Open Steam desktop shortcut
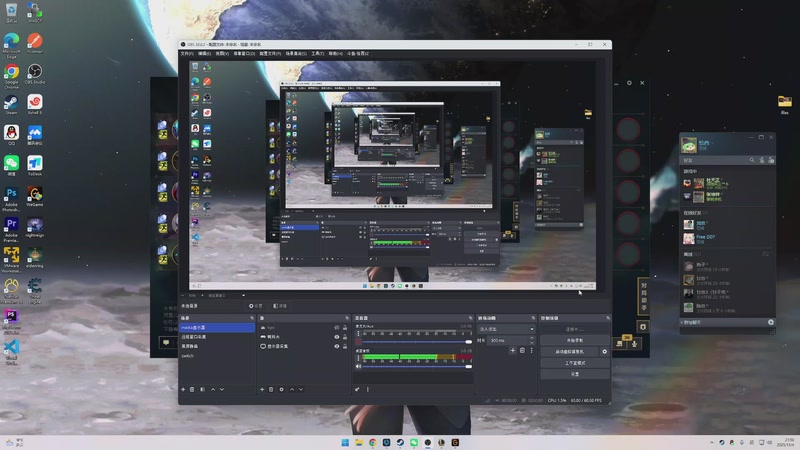 [x=11, y=105]
